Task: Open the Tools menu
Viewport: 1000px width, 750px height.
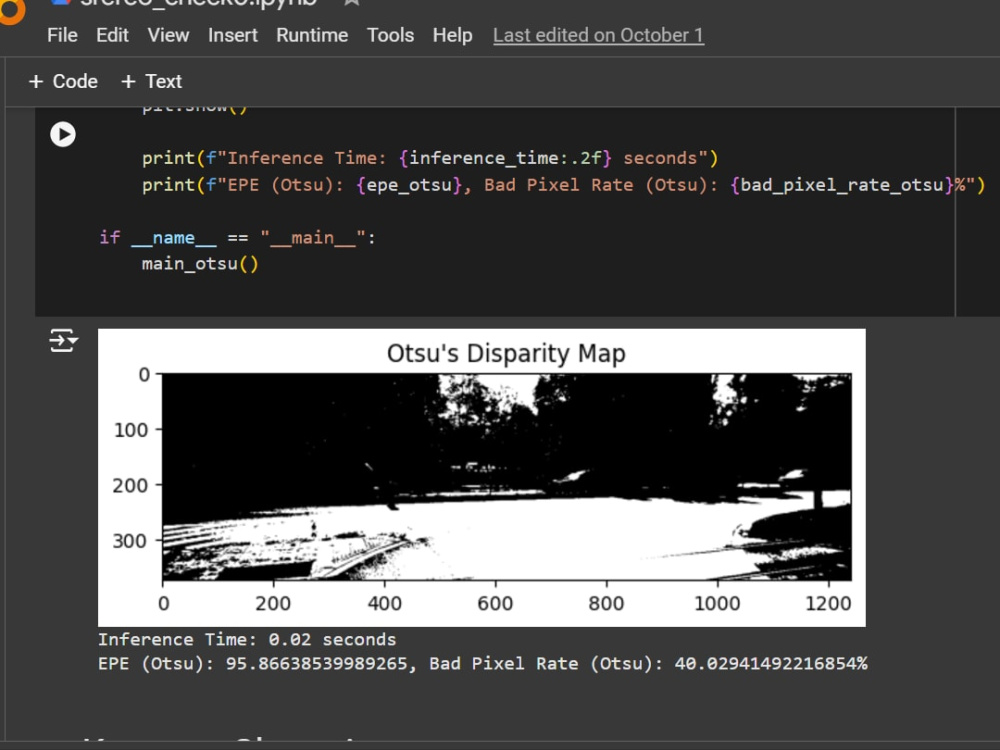Action: point(390,35)
